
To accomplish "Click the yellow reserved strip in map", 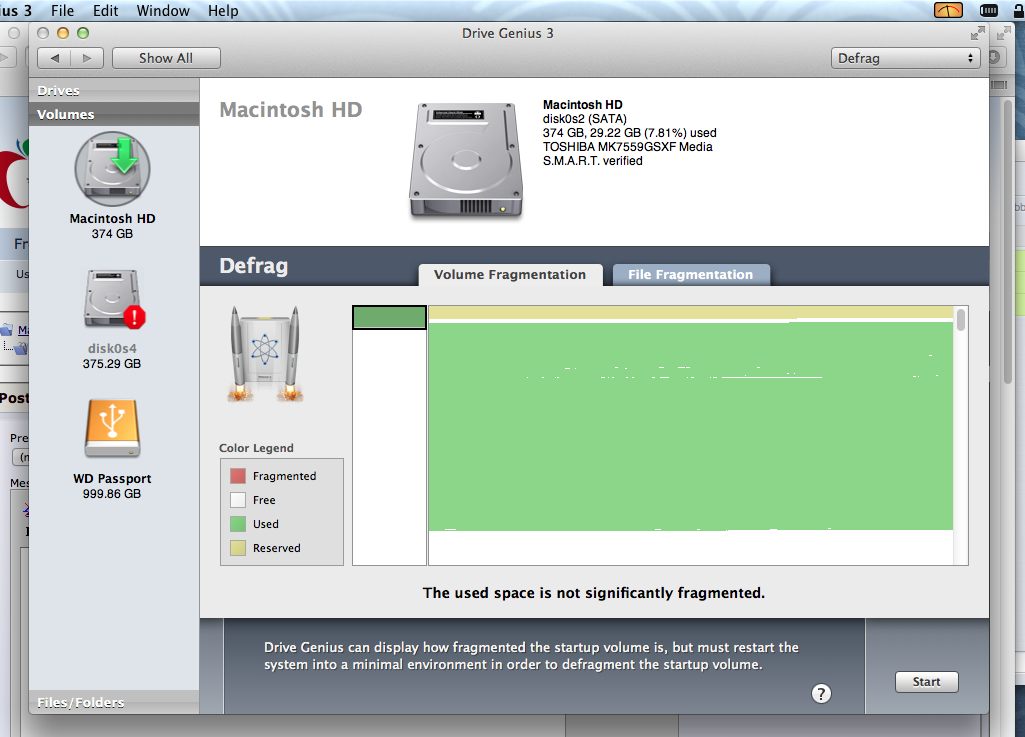I will pyautogui.click(x=690, y=312).
